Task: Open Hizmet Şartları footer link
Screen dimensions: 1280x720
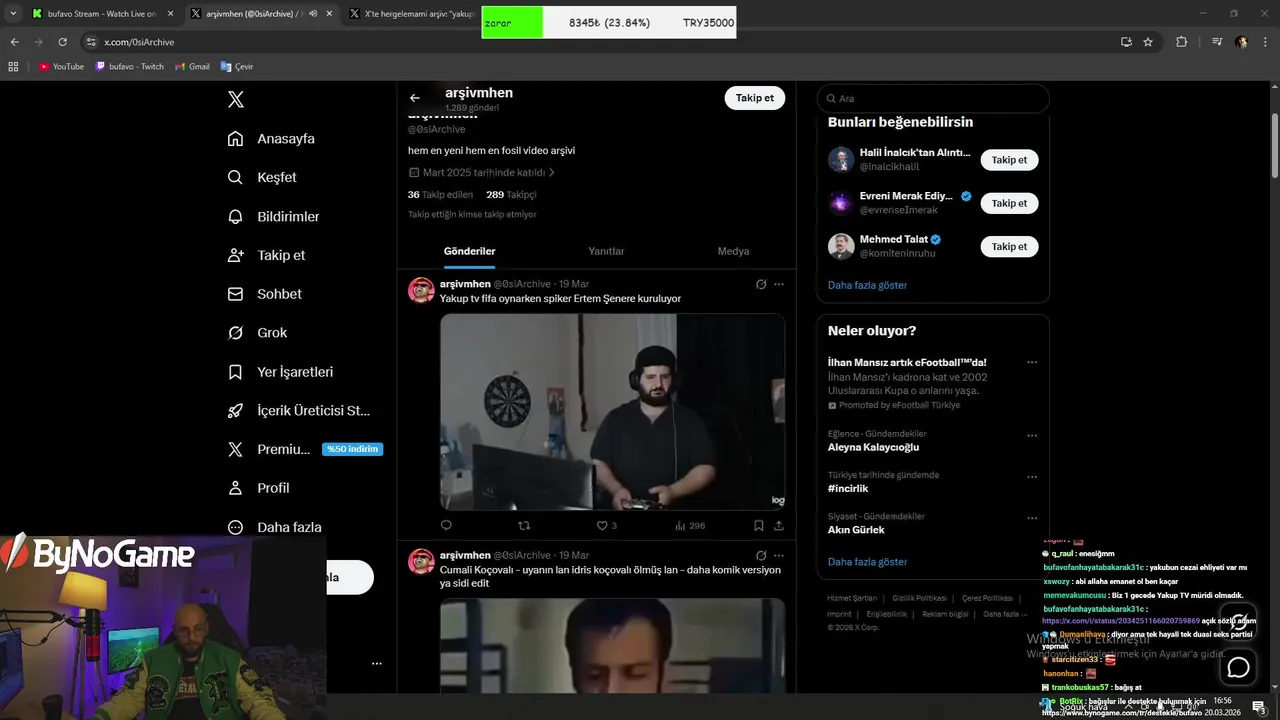Action: (852, 598)
